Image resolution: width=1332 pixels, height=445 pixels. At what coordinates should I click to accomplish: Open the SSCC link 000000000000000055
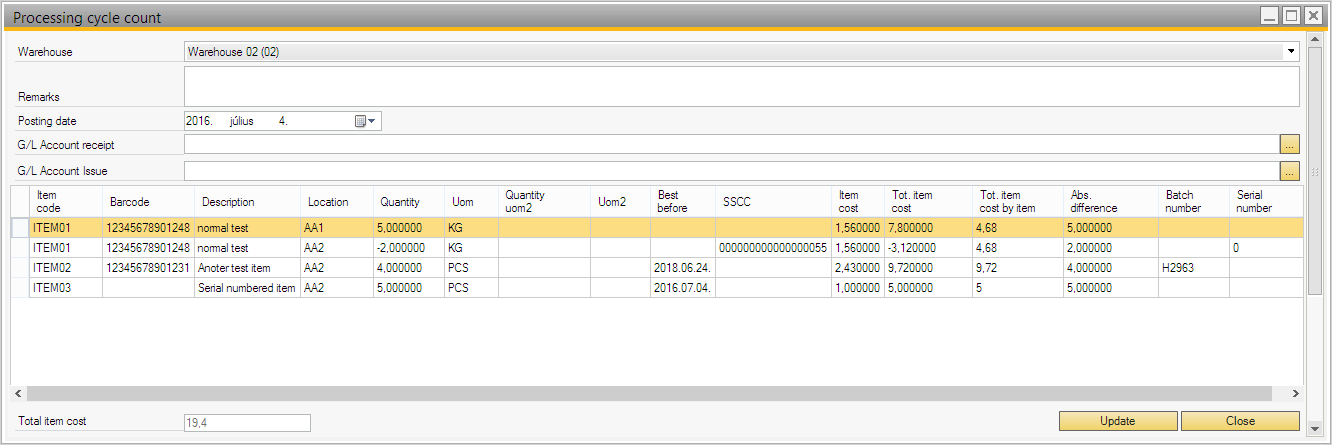[x=772, y=248]
